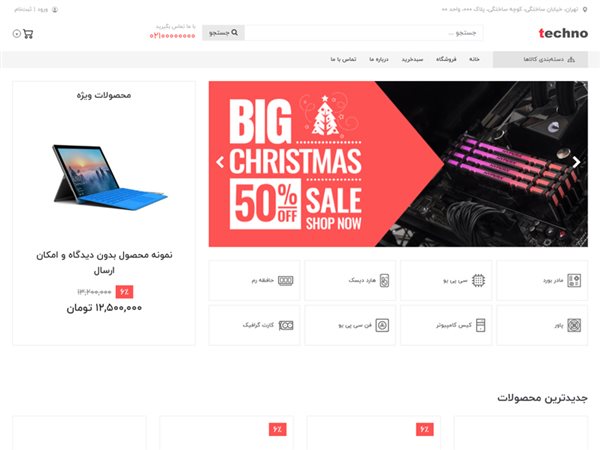Expand the دسته‌بندی کالاها categories menu
Viewport: 600px width, 450px height.
[x=540, y=59]
